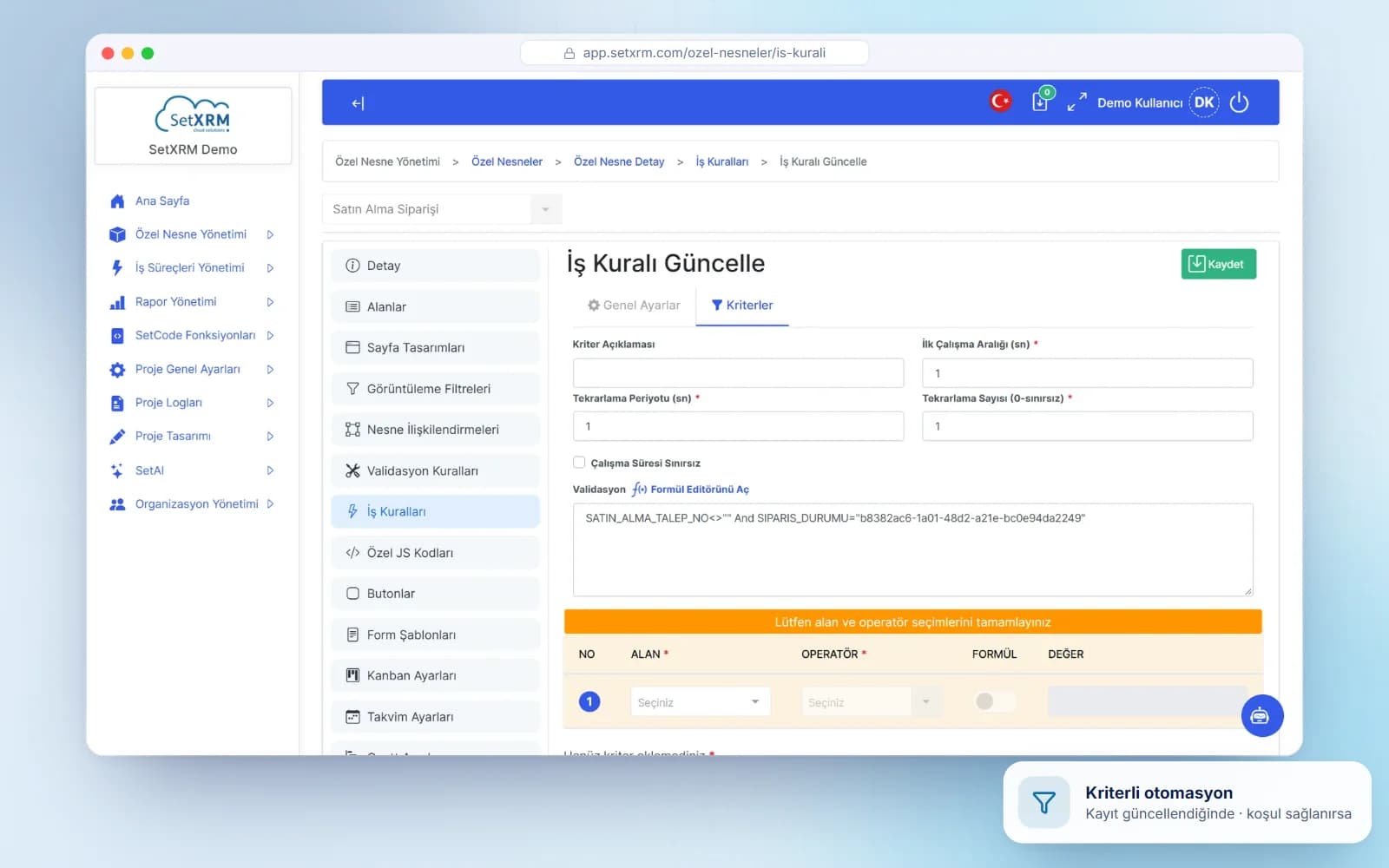Open the DK user avatar
Image resolution: width=1389 pixels, height=868 pixels.
tap(1204, 102)
